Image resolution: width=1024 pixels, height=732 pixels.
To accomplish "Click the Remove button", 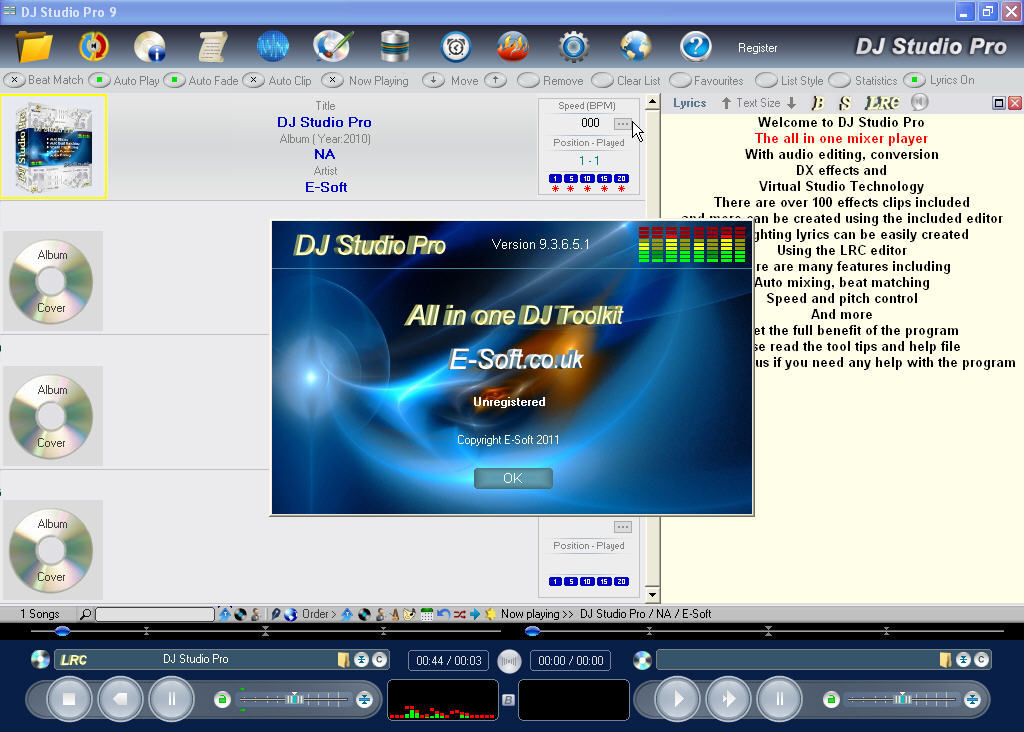I will [x=528, y=80].
